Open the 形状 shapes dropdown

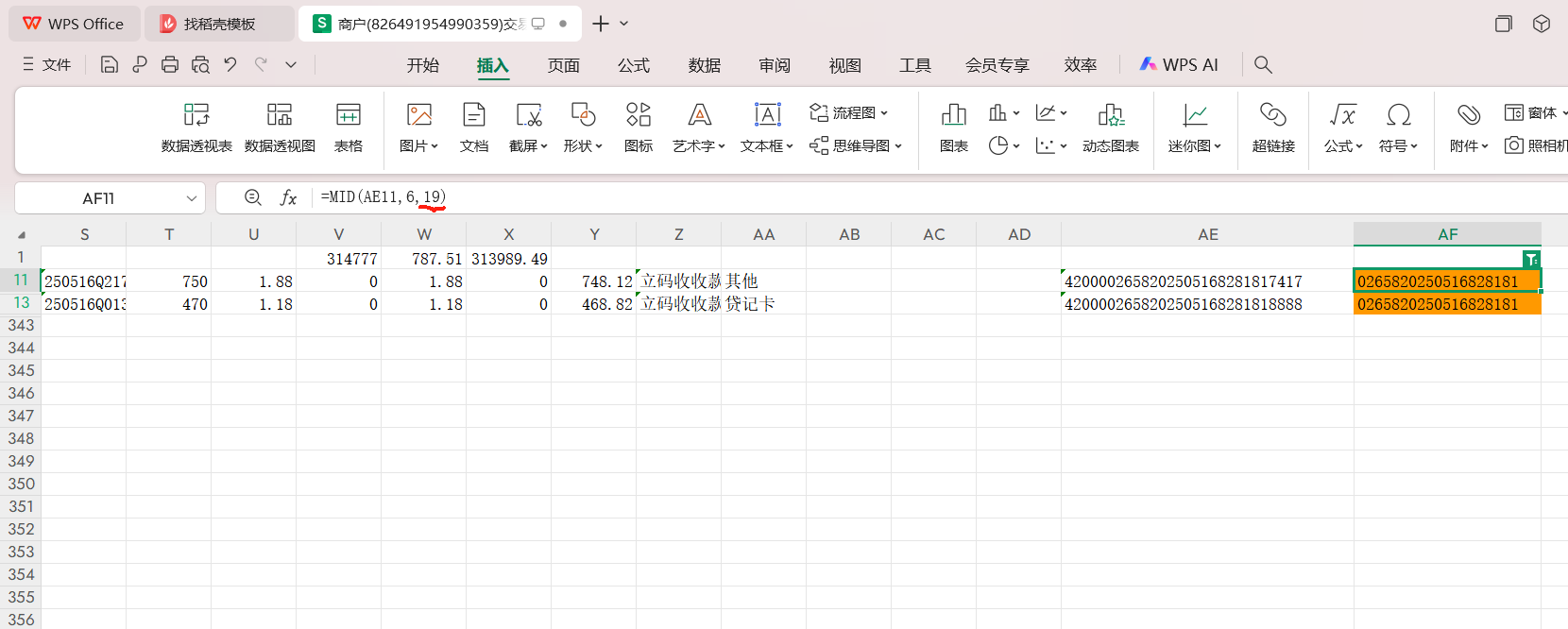[x=583, y=145]
